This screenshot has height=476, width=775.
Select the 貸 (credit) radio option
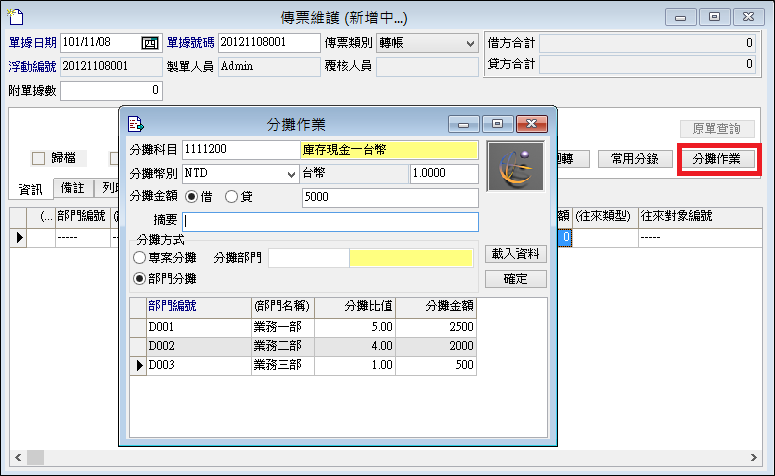[232, 197]
